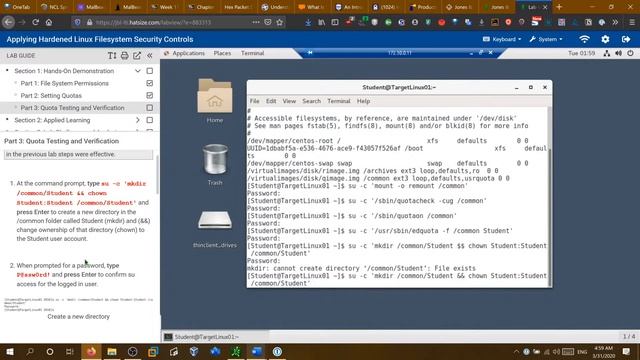Image resolution: width=640 pixels, height=360 pixels.
Task: Open terminal Search menu
Action: coord(311,101)
